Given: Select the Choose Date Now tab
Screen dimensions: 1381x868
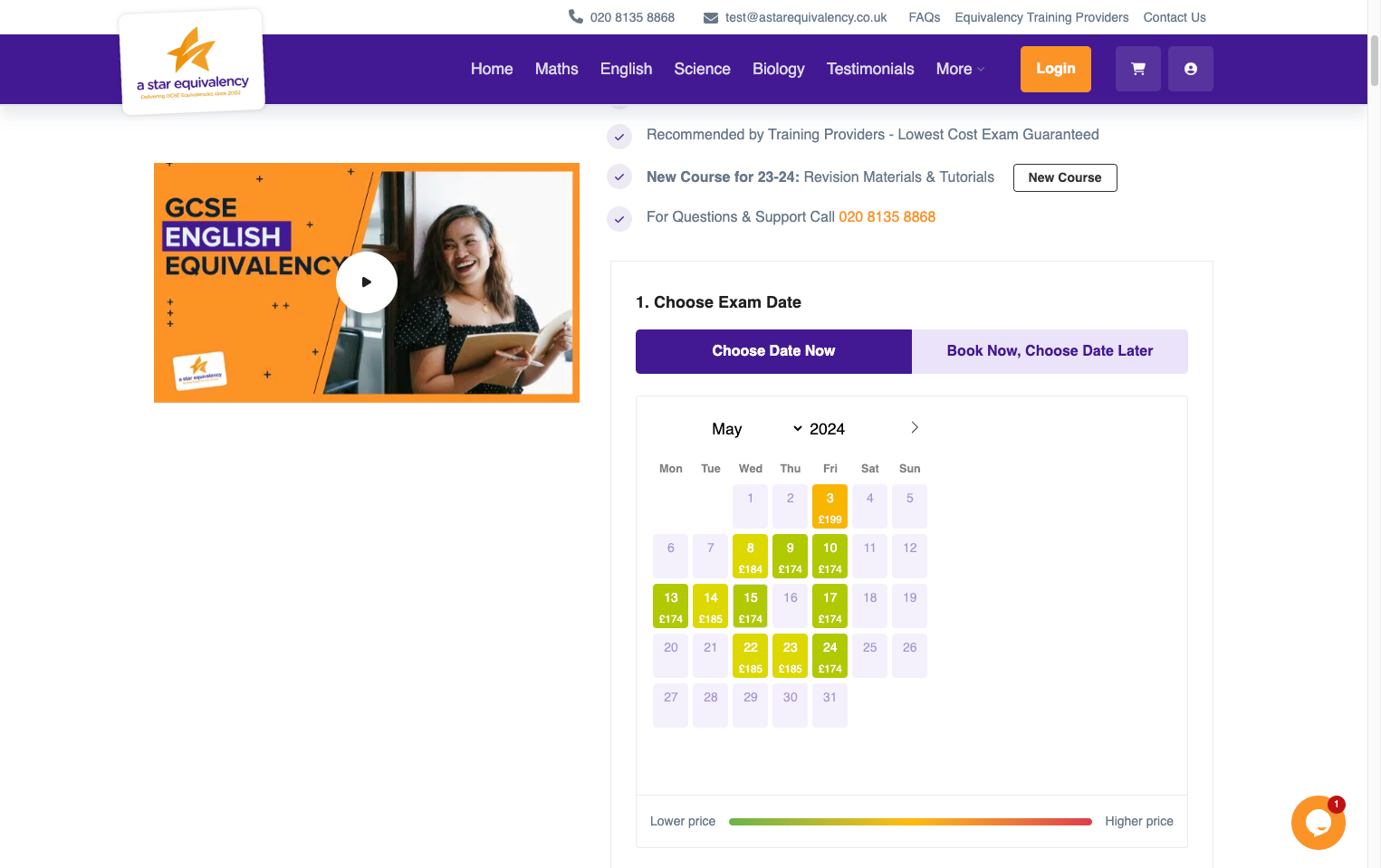Looking at the screenshot, I should [773, 351].
